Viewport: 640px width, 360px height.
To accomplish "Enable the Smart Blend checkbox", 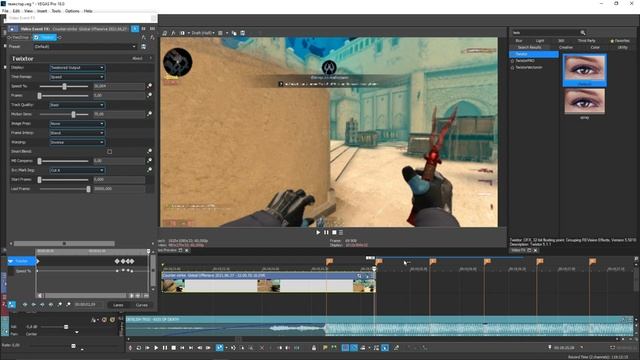I will tap(109, 151).
